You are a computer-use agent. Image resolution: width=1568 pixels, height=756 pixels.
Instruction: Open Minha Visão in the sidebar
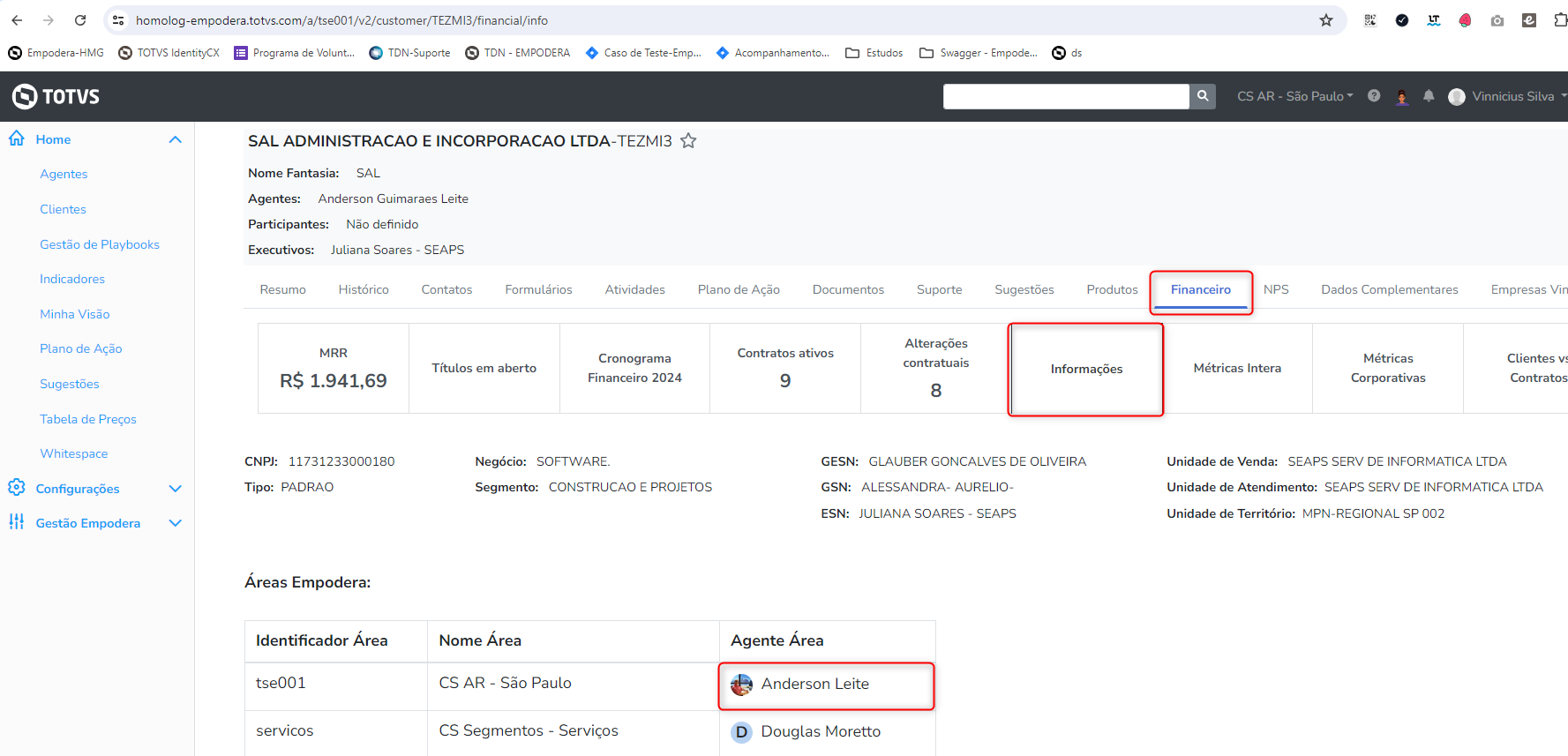tap(75, 314)
